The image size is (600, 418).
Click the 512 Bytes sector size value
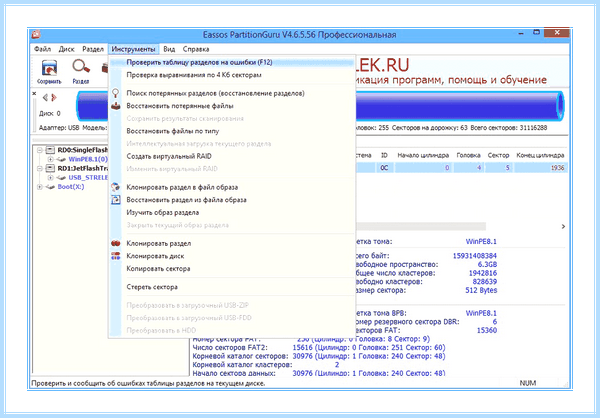point(481,291)
